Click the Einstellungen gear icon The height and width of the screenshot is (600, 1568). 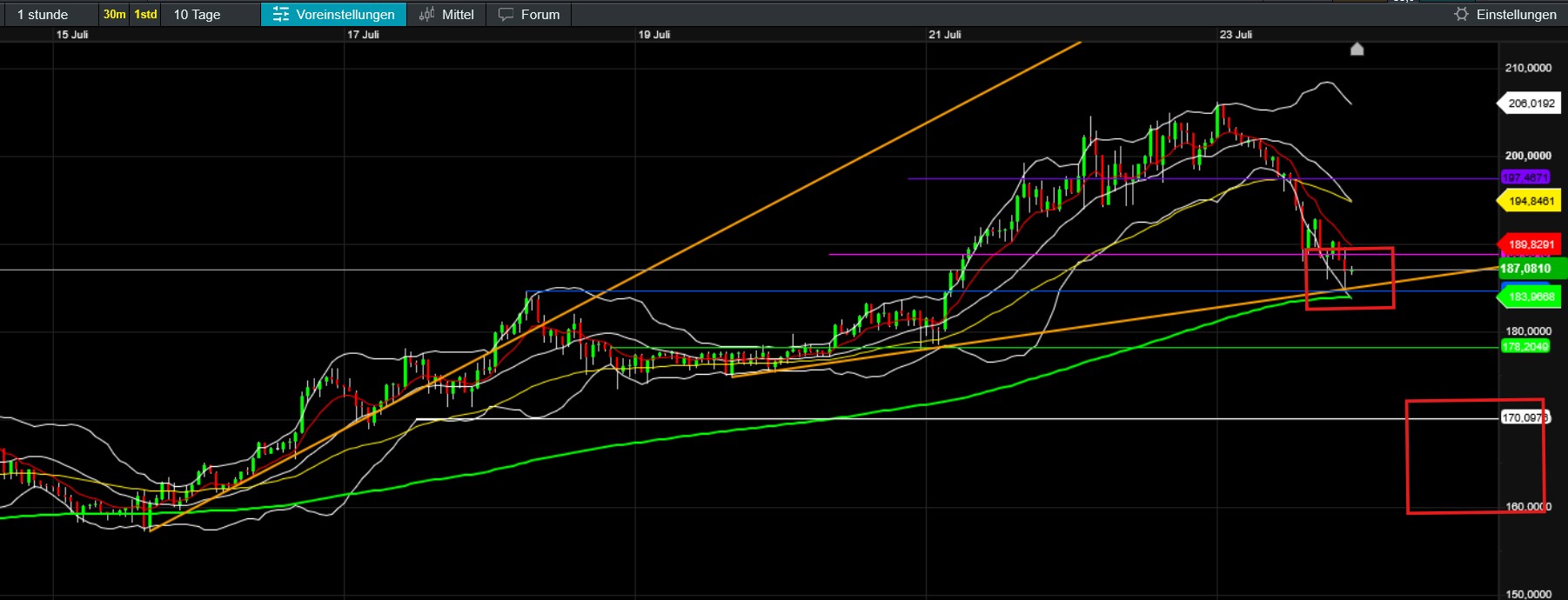point(1461,14)
